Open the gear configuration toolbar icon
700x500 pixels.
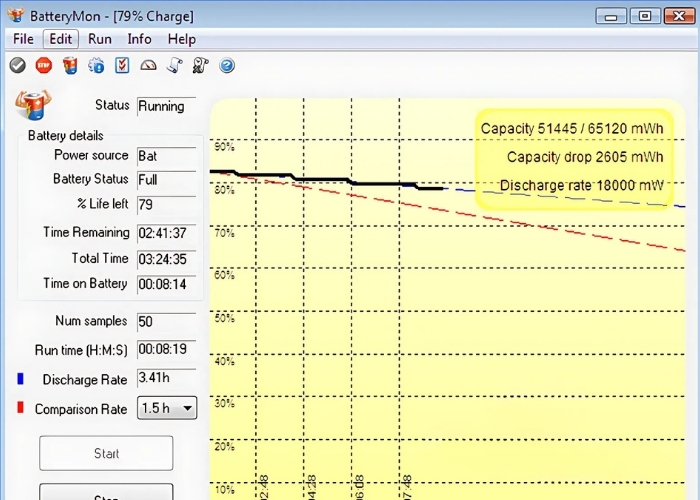point(96,66)
